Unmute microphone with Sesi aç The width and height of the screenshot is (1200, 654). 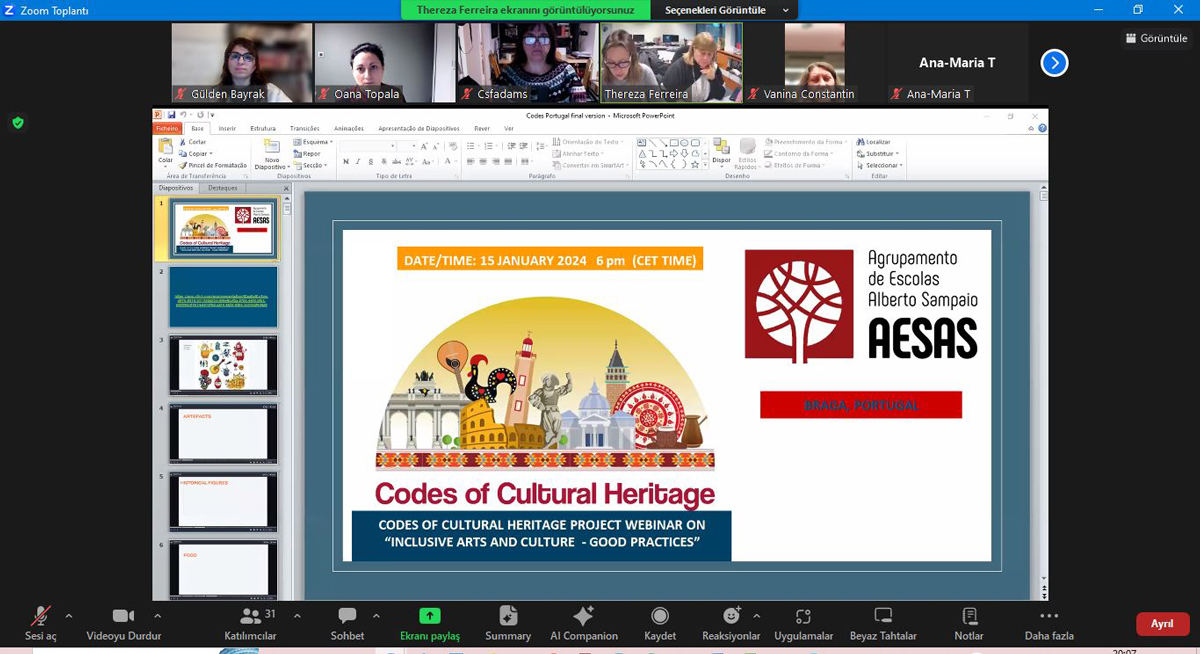[41, 623]
